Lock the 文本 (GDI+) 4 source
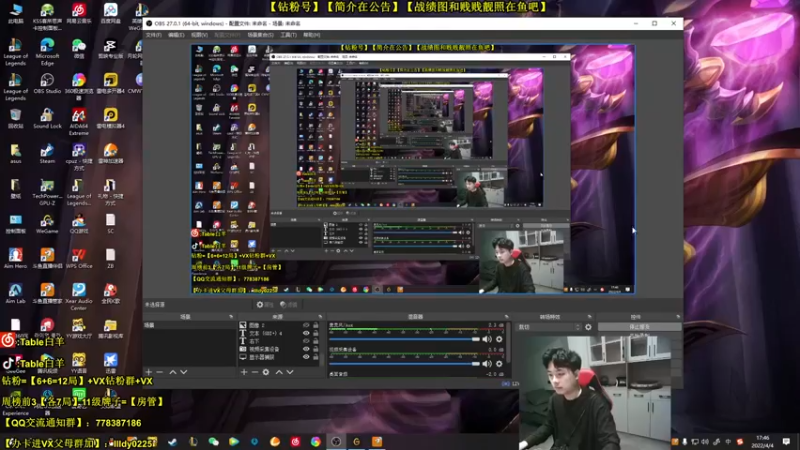This screenshot has width=800, height=450. point(316,333)
